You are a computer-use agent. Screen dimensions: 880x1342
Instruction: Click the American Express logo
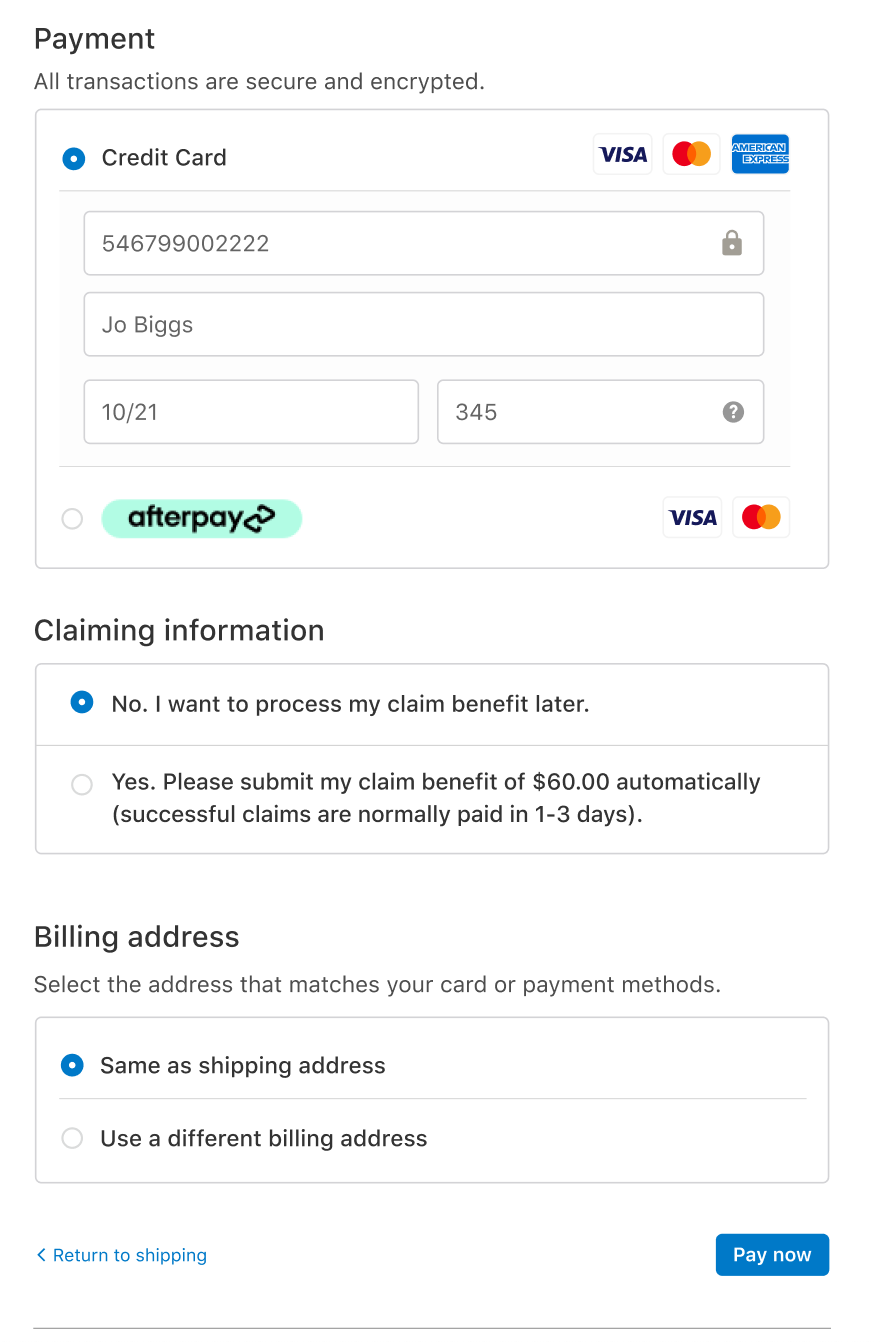tap(760, 154)
